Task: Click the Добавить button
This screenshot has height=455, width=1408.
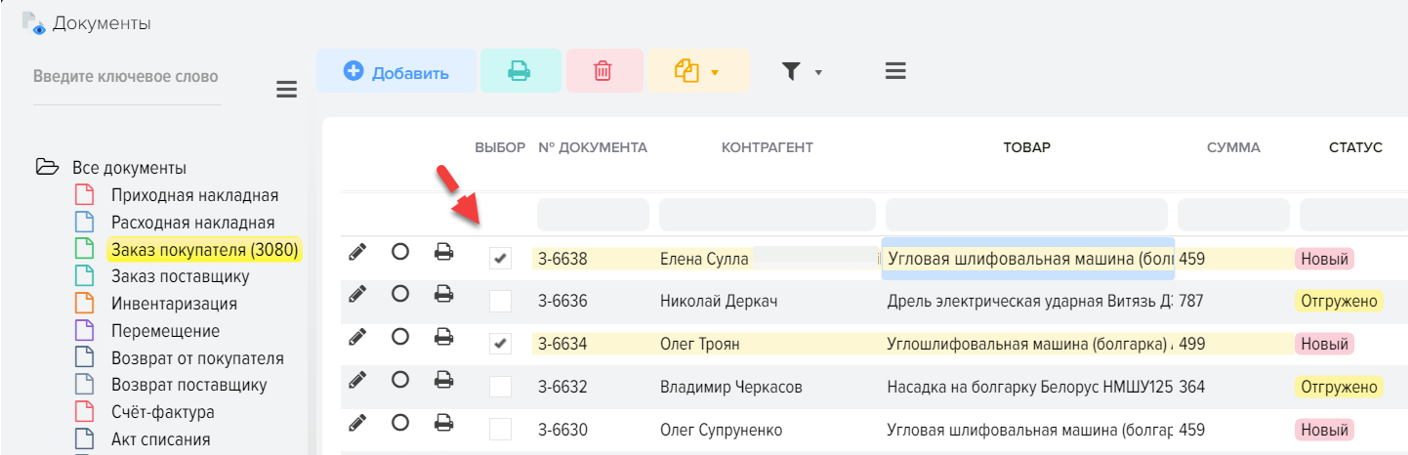Action: [x=396, y=72]
